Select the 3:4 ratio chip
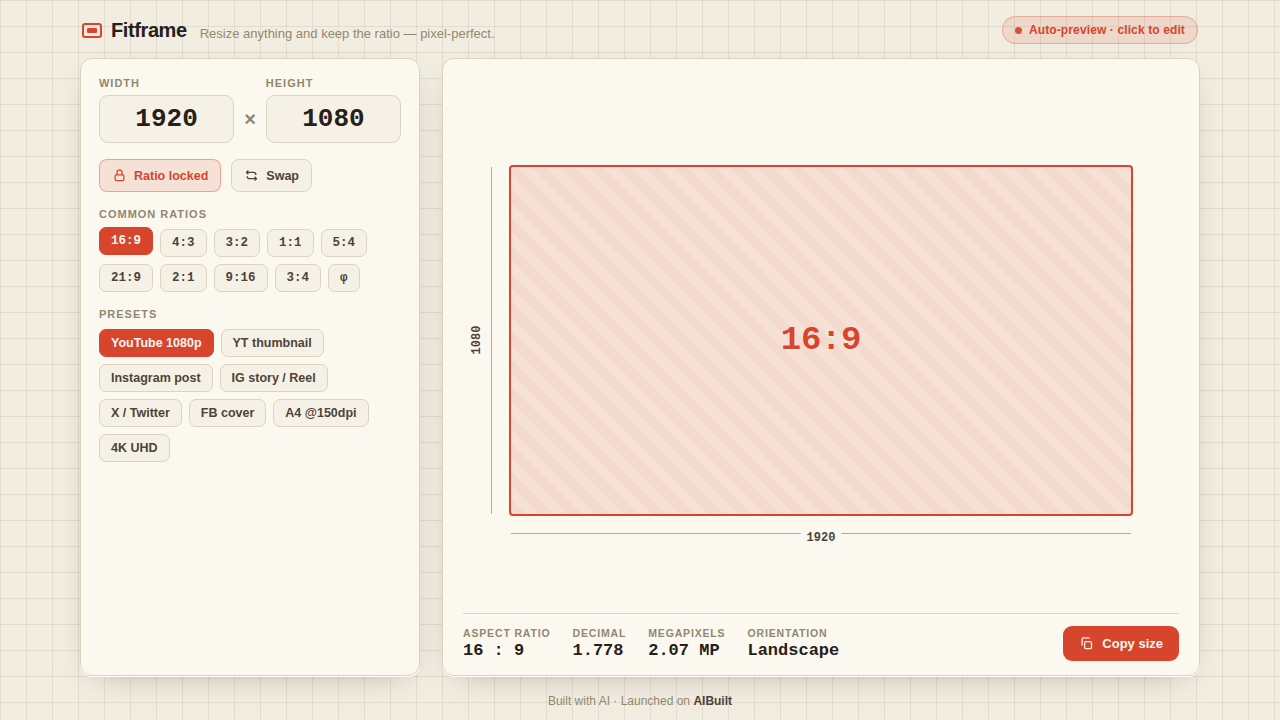The height and width of the screenshot is (720, 1280). click(x=298, y=278)
